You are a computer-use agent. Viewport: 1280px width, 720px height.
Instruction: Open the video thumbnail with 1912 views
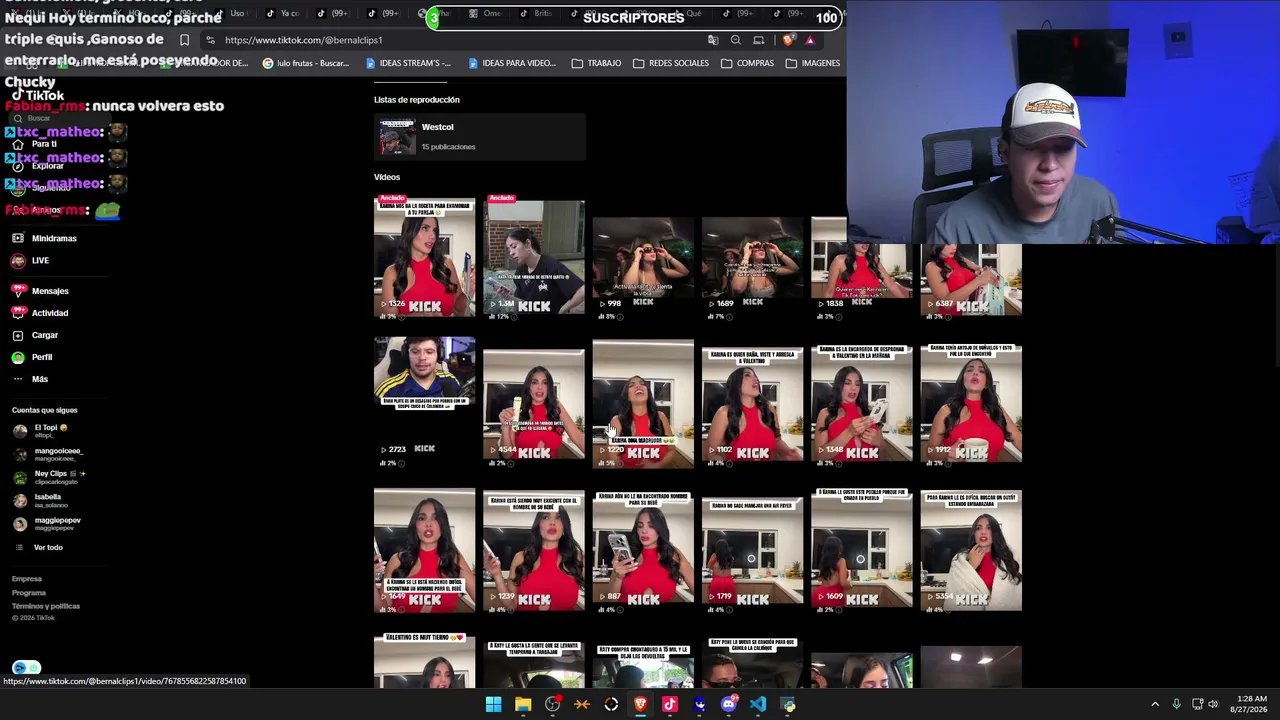971,405
